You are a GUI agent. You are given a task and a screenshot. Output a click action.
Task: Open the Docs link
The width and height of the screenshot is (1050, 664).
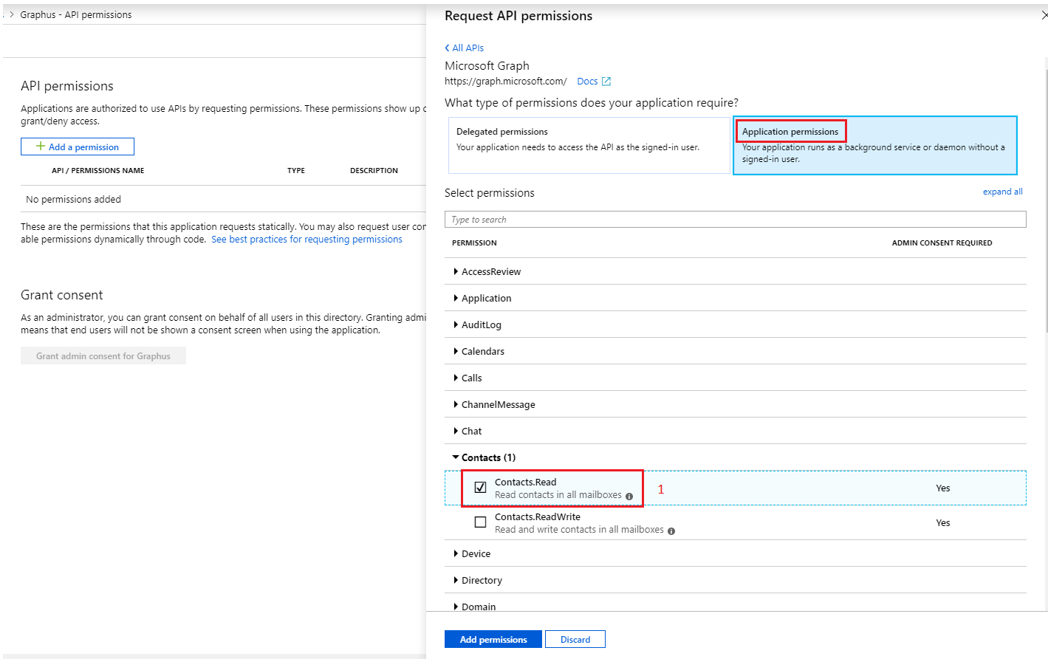[x=587, y=82]
